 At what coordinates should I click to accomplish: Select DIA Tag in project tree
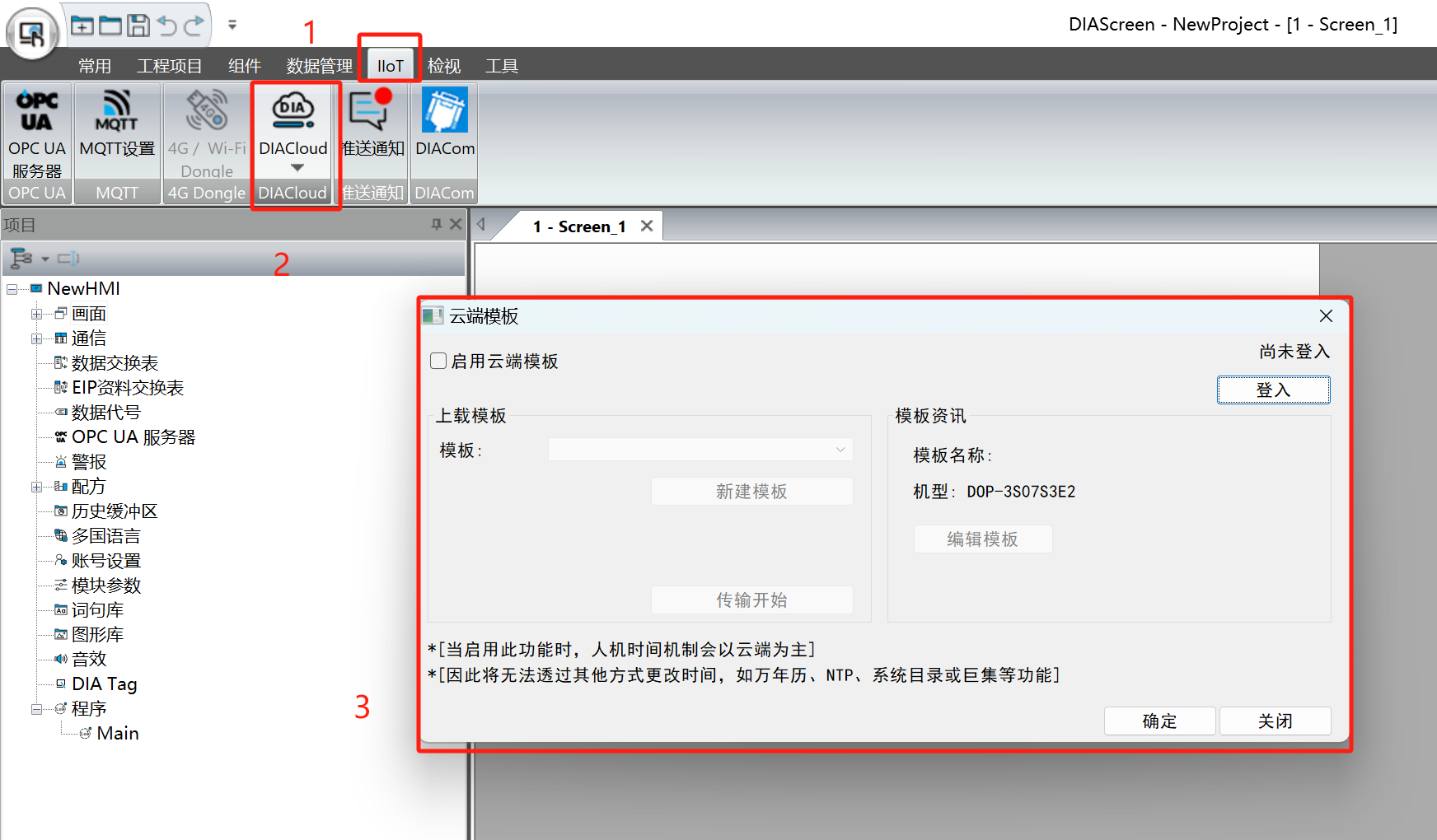pos(105,684)
